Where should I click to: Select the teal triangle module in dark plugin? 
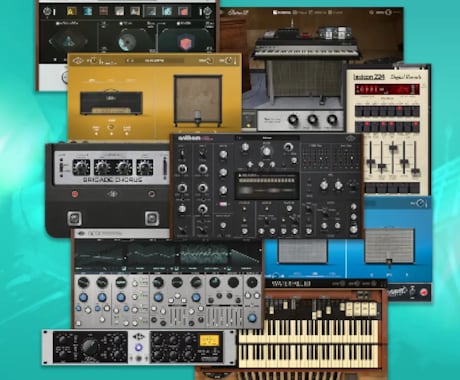[69, 41]
